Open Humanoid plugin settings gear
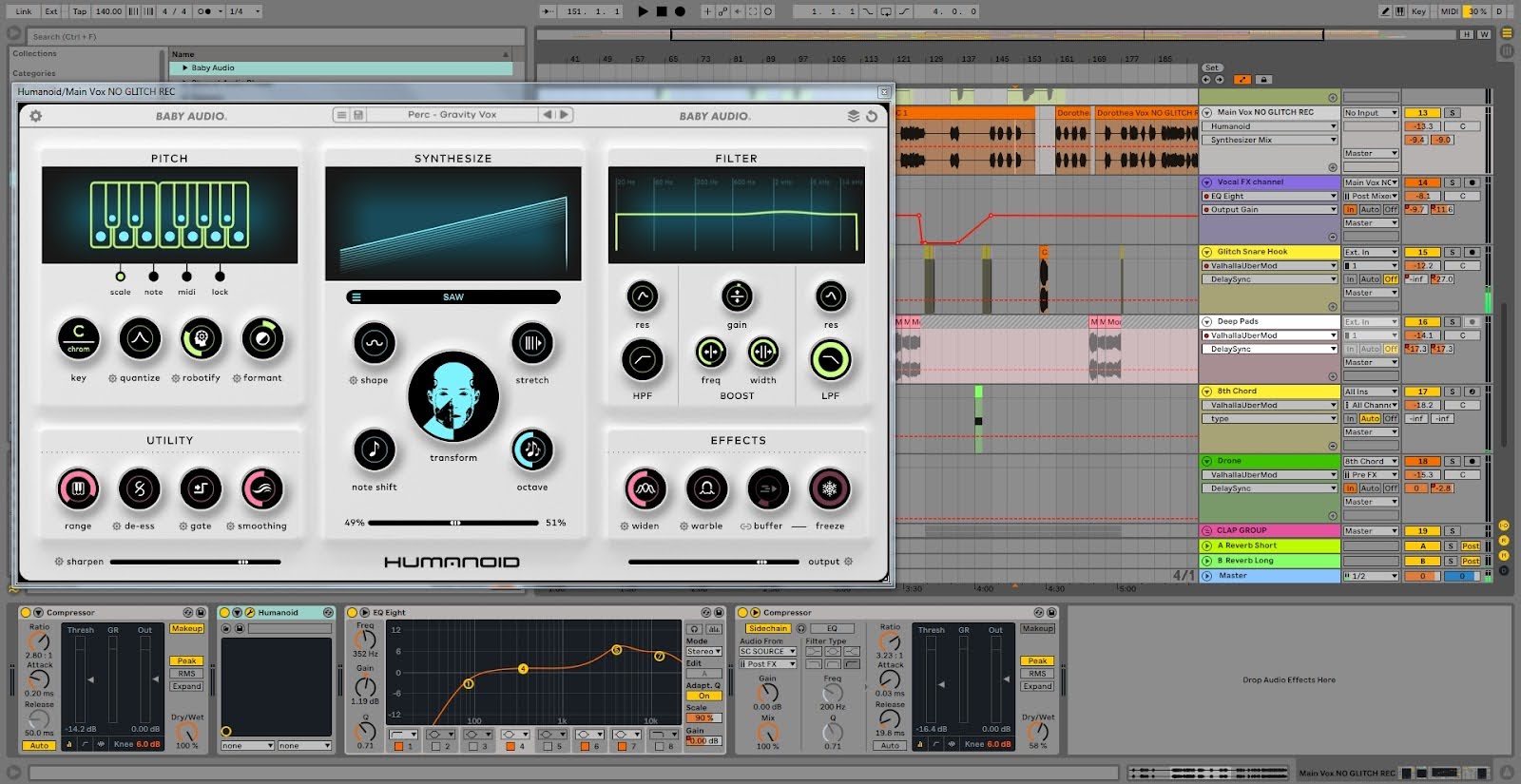The width and height of the screenshot is (1521, 784). click(35, 116)
